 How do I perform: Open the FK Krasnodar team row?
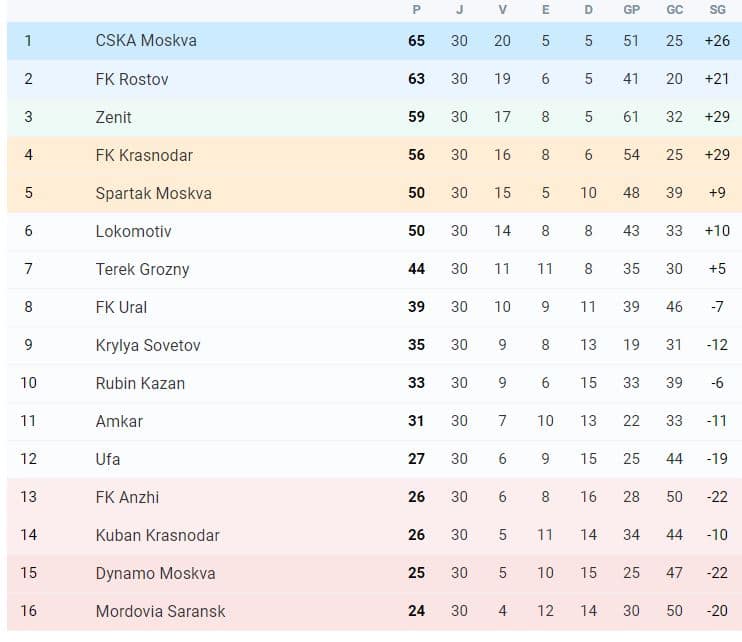point(374,155)
